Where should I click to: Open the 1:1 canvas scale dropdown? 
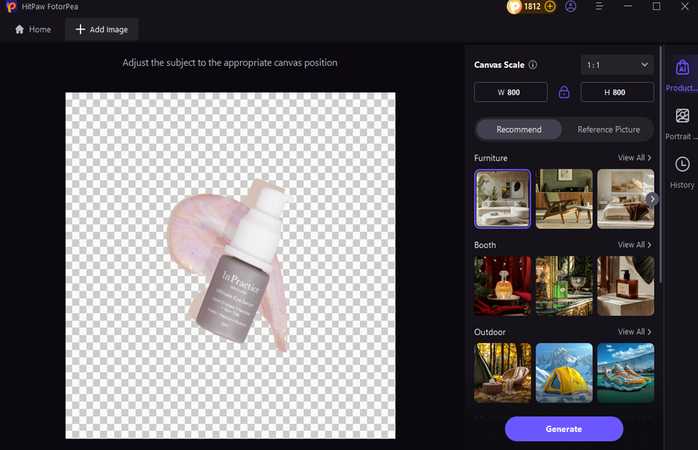[617, 65]
